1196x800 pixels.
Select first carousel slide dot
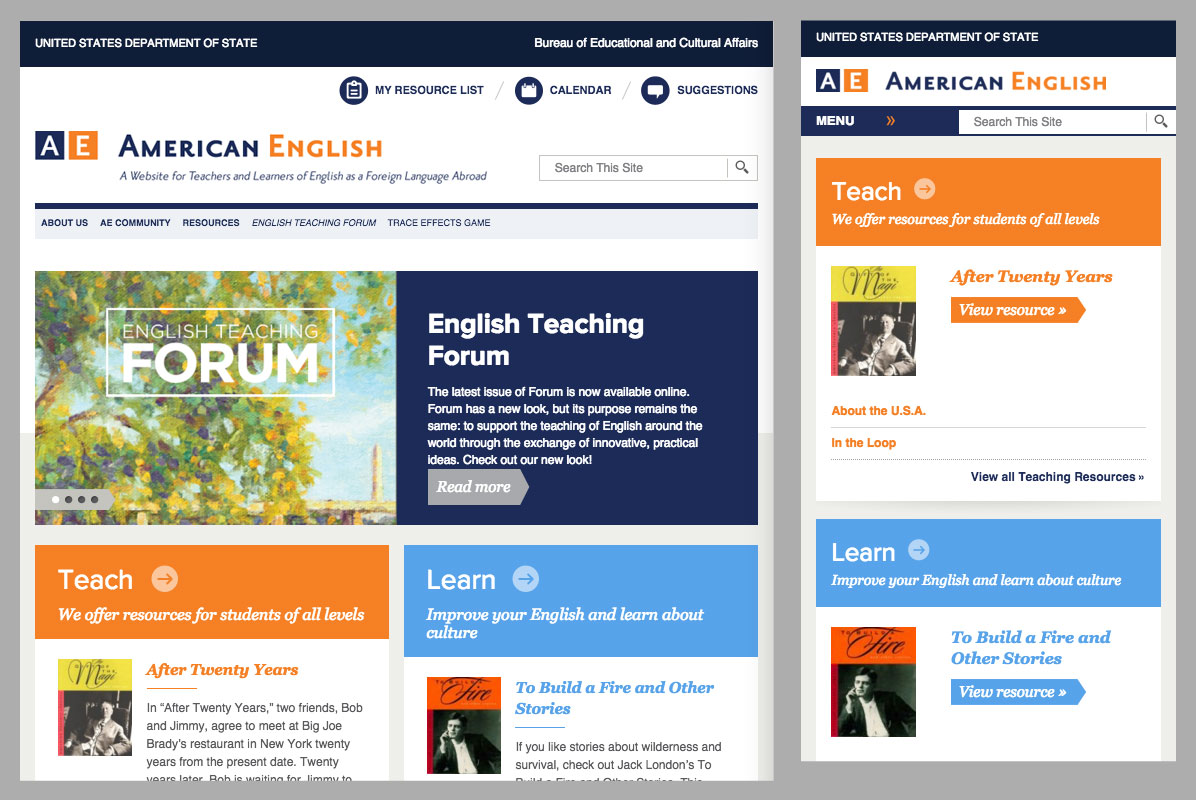56,500
